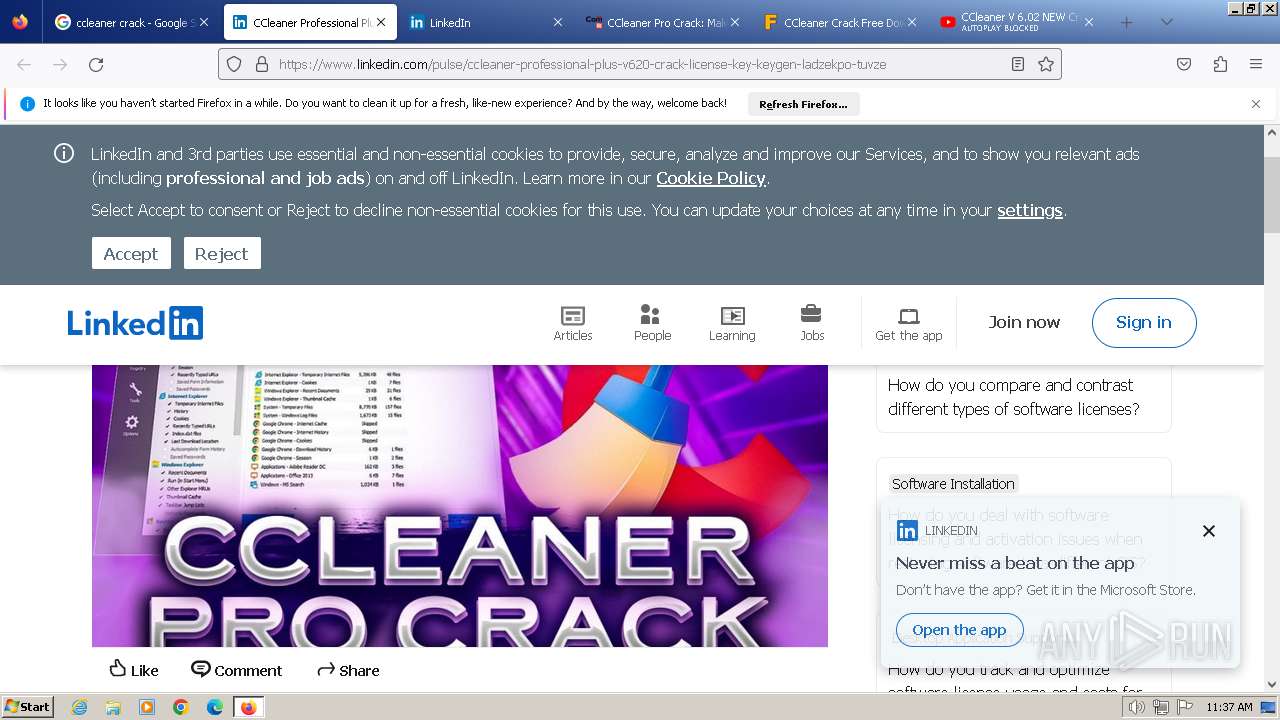Click the Sign in button
The width and height of the screenshot is (1280, 720).
[x=1144, y=322]
